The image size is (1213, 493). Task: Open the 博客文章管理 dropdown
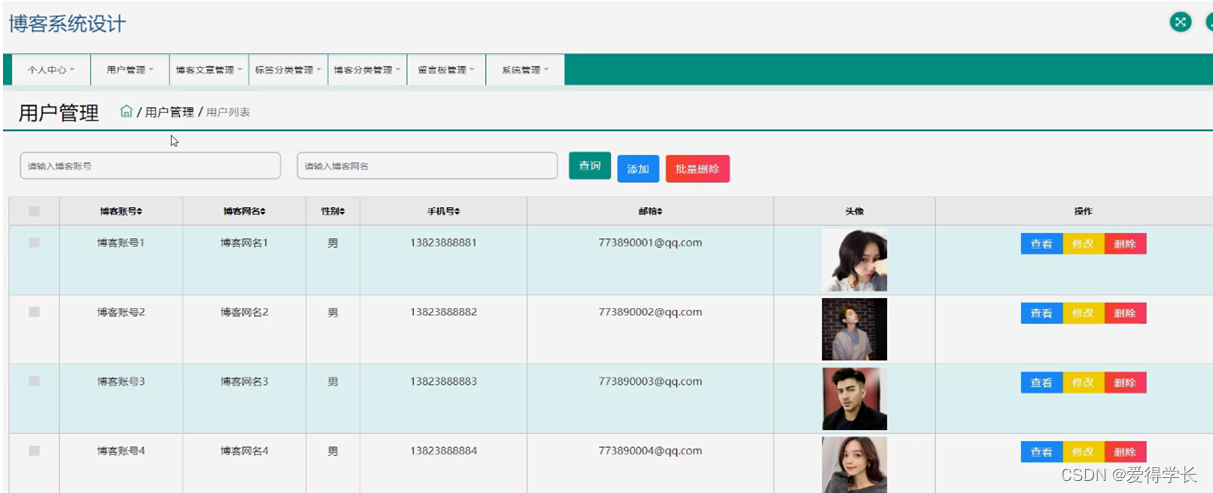coord(209,70)
